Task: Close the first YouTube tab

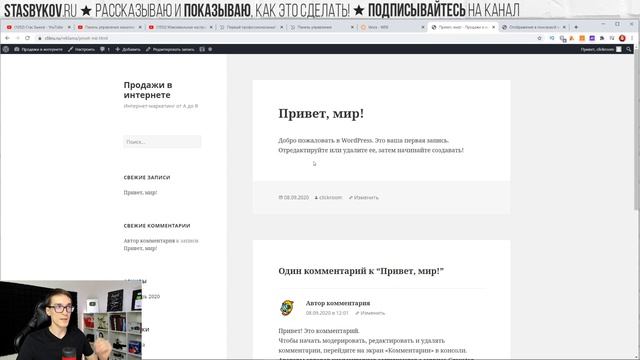Action: click(69, 27)
